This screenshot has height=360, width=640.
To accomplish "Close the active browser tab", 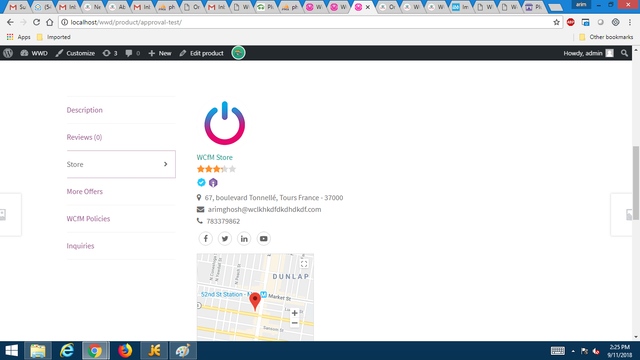I will point(368,7).
